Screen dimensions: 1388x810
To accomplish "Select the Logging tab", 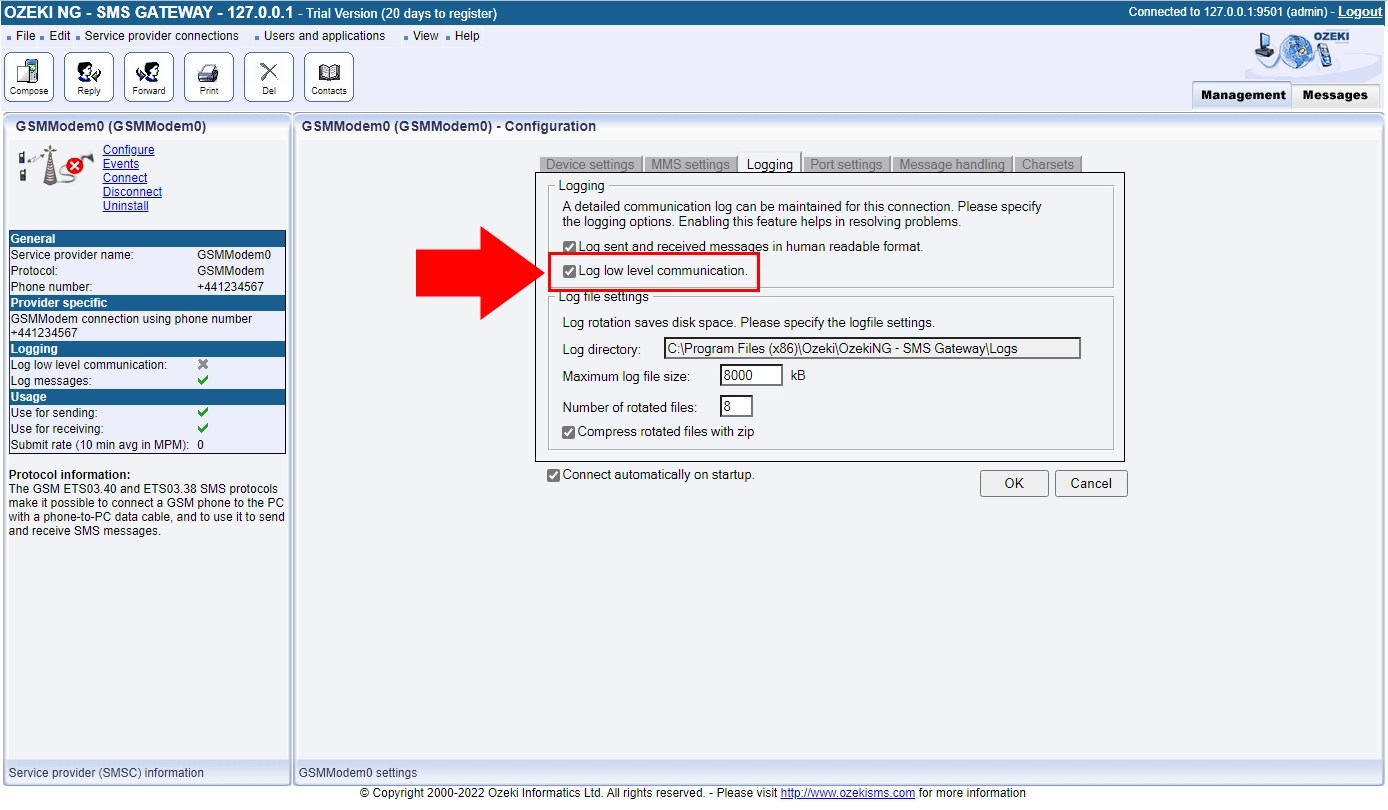I will pyautogui.click(x=770, y=164).
